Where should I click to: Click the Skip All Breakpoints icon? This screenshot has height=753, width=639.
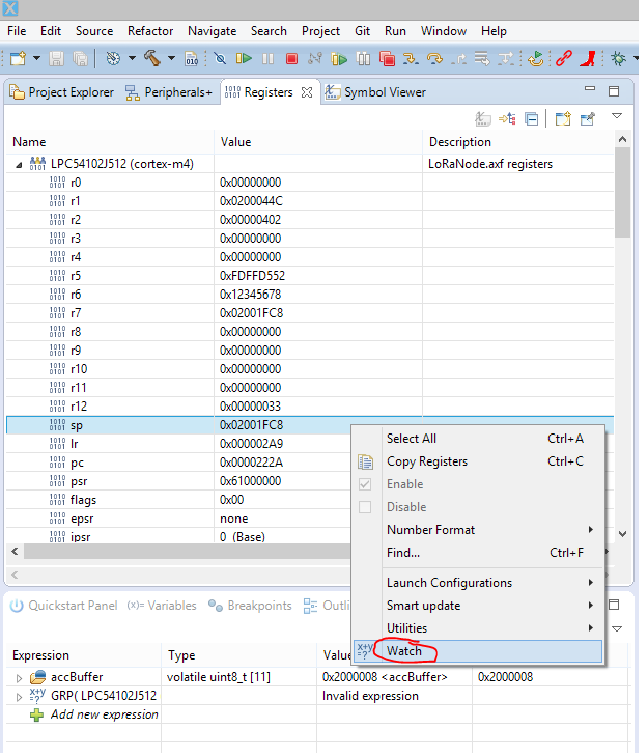220,59
